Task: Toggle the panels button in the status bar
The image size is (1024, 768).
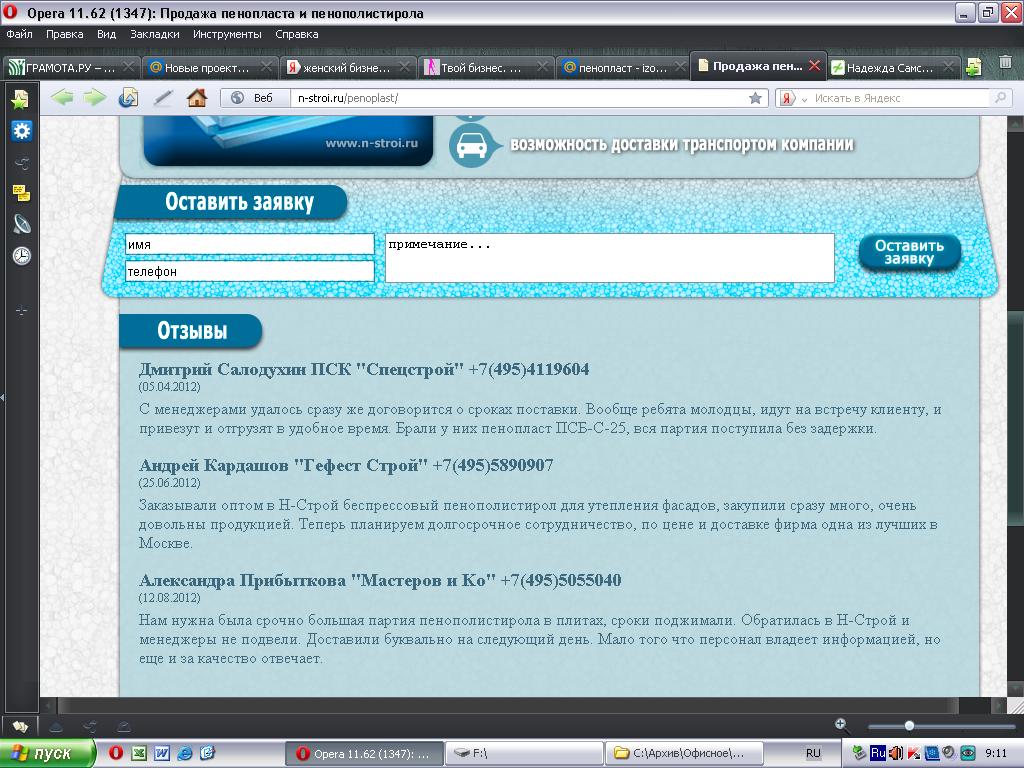Action: pos(20,726)
